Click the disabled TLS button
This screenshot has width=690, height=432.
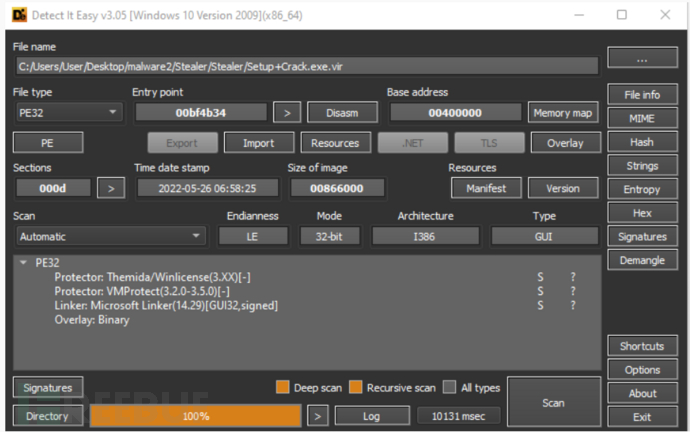[x=489, y=143]
